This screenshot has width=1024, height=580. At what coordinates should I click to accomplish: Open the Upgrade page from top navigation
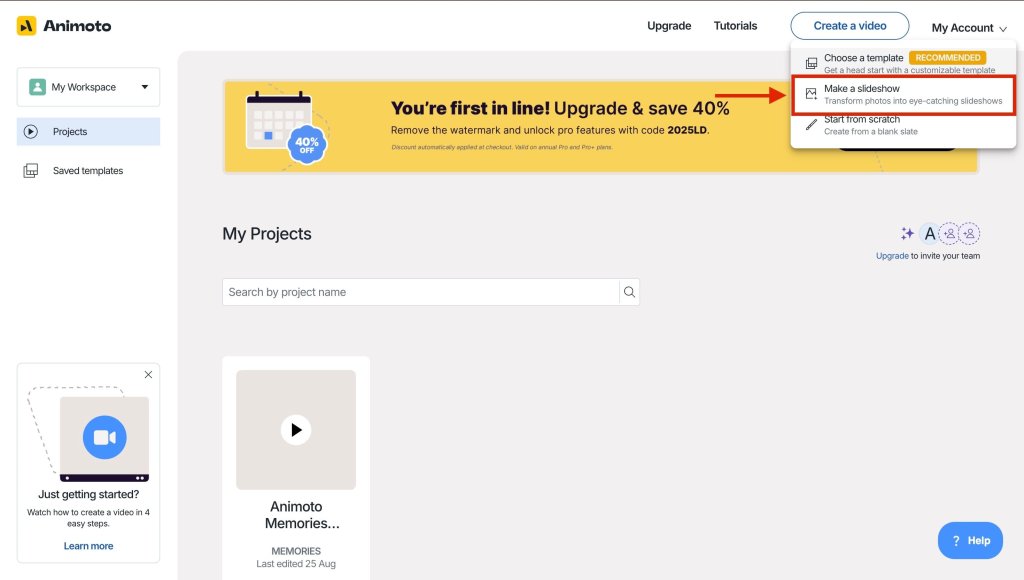pyautogui.click(x=669, y=25)
